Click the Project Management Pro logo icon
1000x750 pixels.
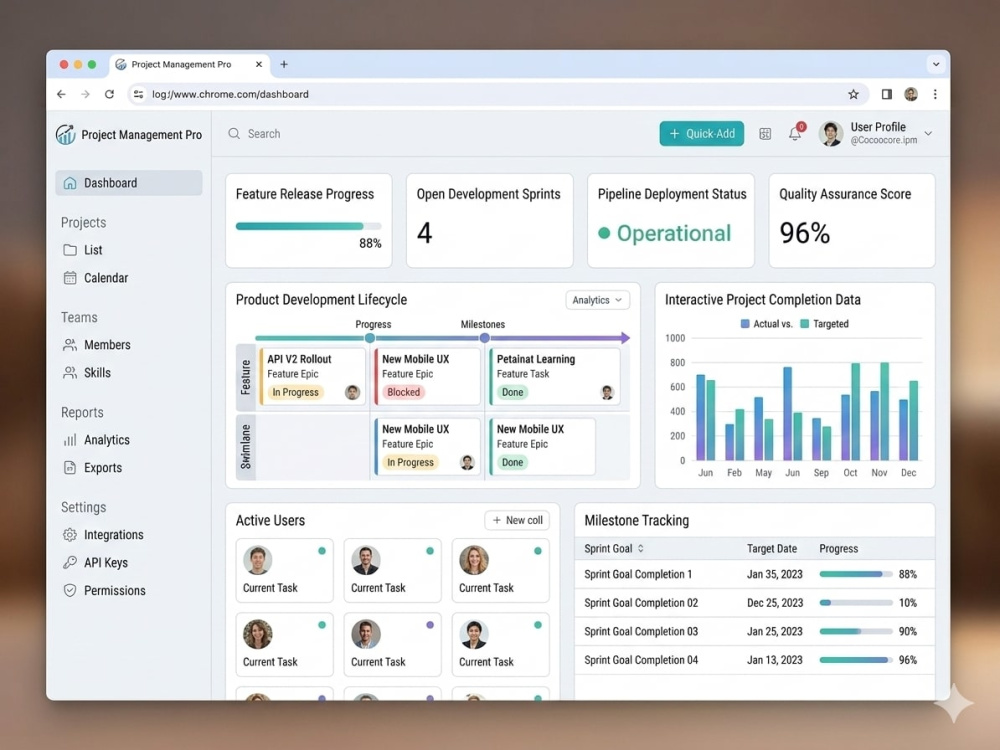(x=66, y=135)
